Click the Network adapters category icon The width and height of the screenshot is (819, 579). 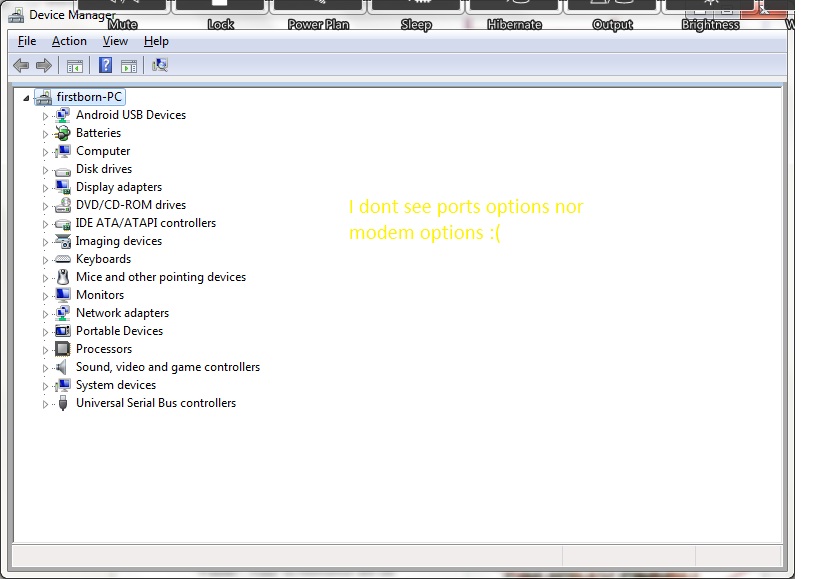[x=63, y=313]
